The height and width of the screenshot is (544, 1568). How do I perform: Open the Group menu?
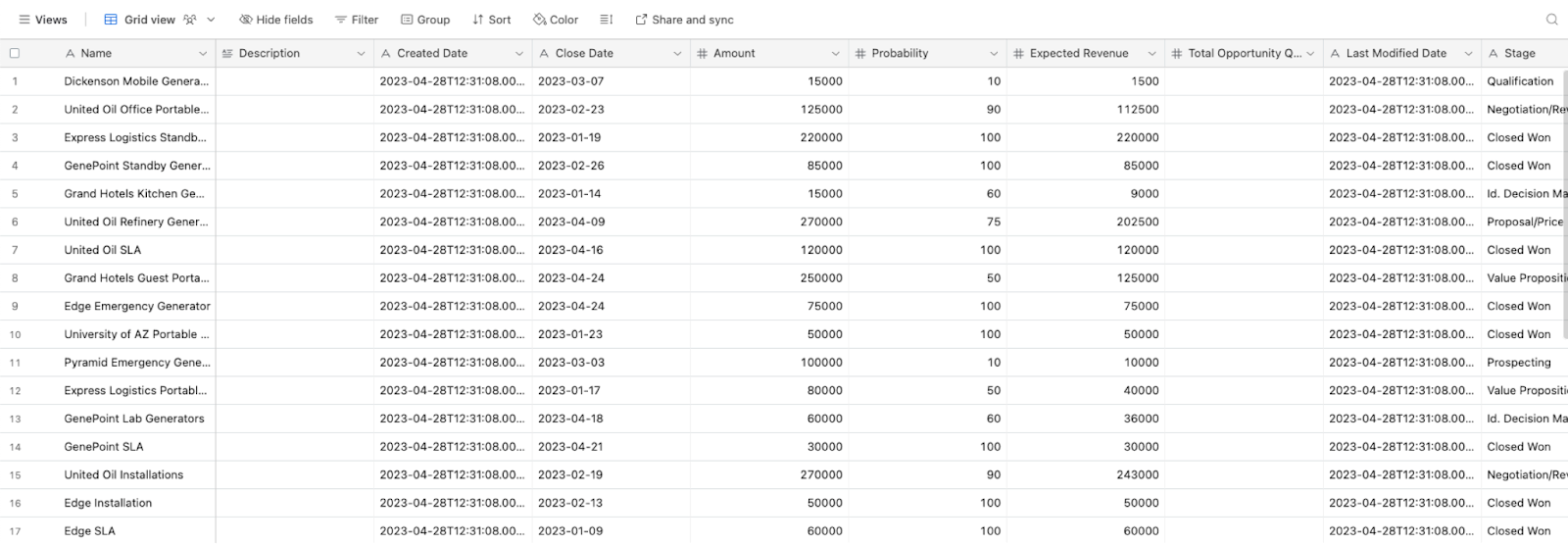click(x=425, y=20)
